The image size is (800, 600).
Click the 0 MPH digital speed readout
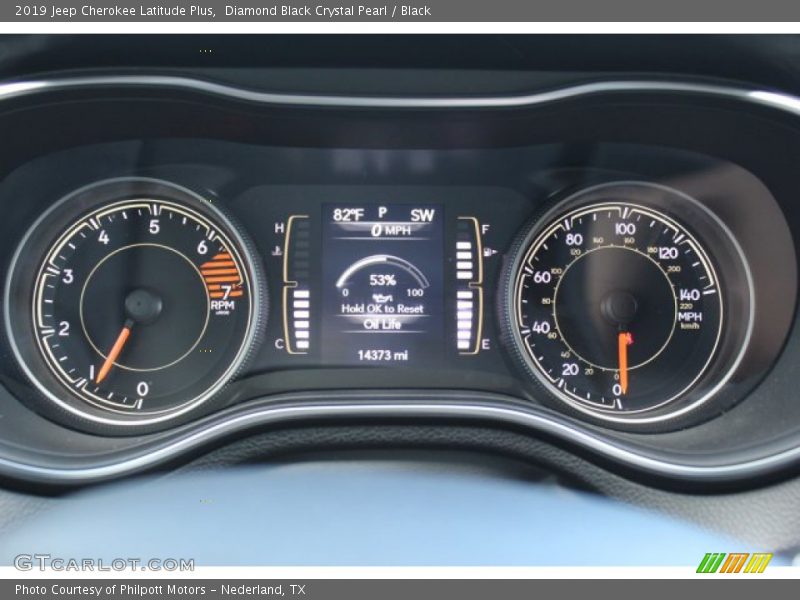(390, 231)
